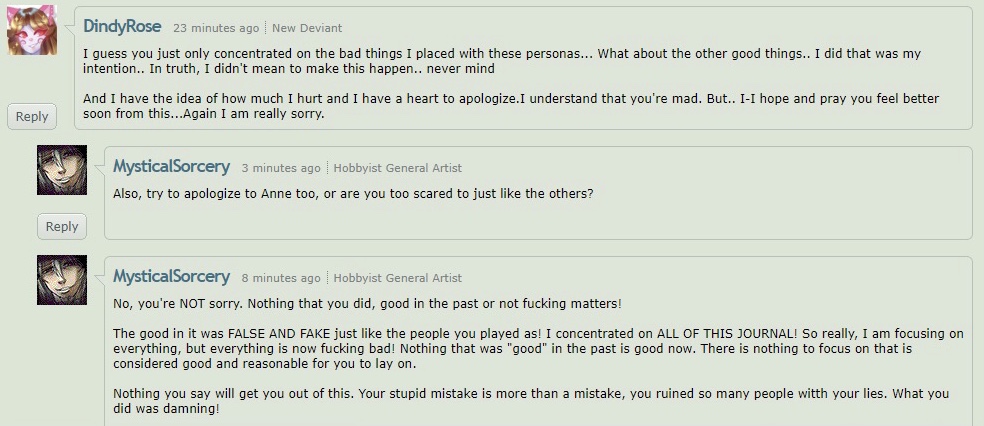
Task: Click the paragraph starting 'Nothing you say will get you out'
Action: tap(531, 402)
